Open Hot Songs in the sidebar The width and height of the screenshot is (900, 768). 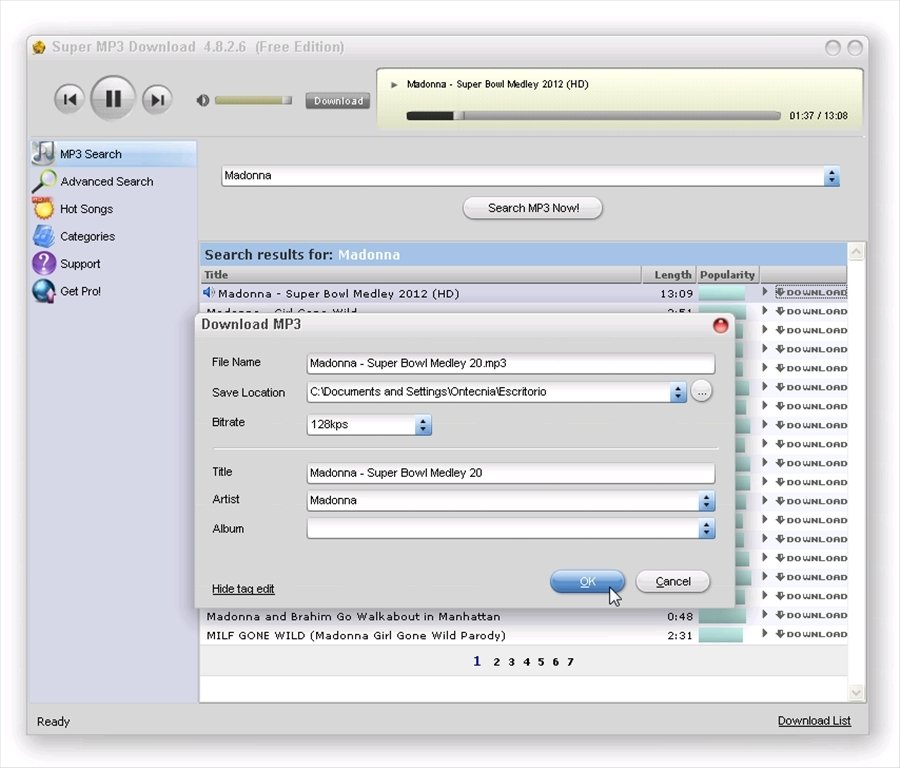point(87,209)
